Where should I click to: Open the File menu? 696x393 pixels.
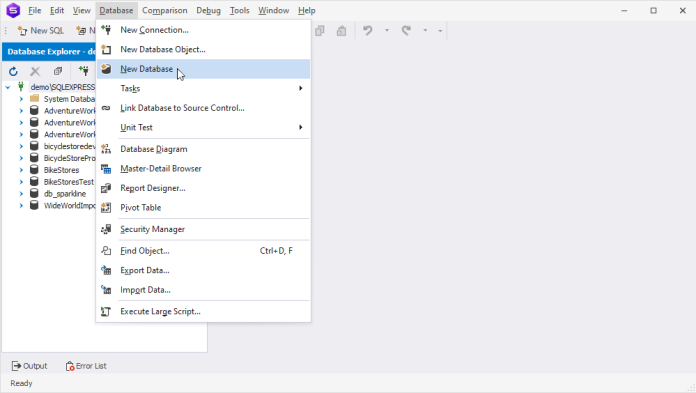(x=35, y=10)
